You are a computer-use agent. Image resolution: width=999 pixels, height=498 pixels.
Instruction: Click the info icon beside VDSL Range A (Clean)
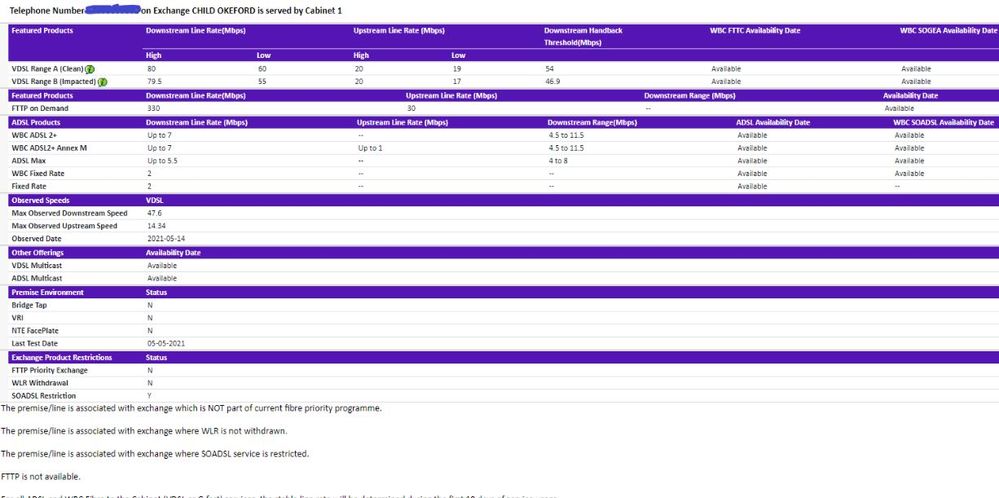[90, 68]
